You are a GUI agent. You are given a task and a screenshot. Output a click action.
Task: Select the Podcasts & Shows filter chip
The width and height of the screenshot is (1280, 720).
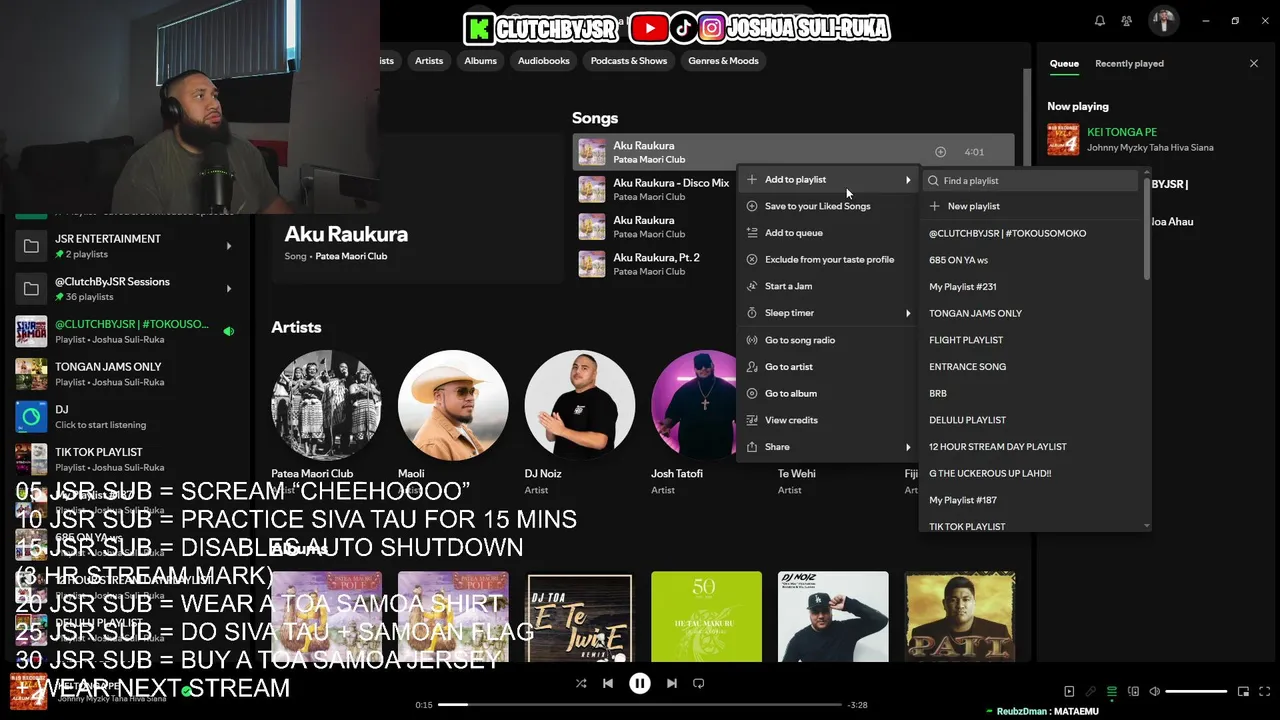pyautogui.click(x=629, y=61)
